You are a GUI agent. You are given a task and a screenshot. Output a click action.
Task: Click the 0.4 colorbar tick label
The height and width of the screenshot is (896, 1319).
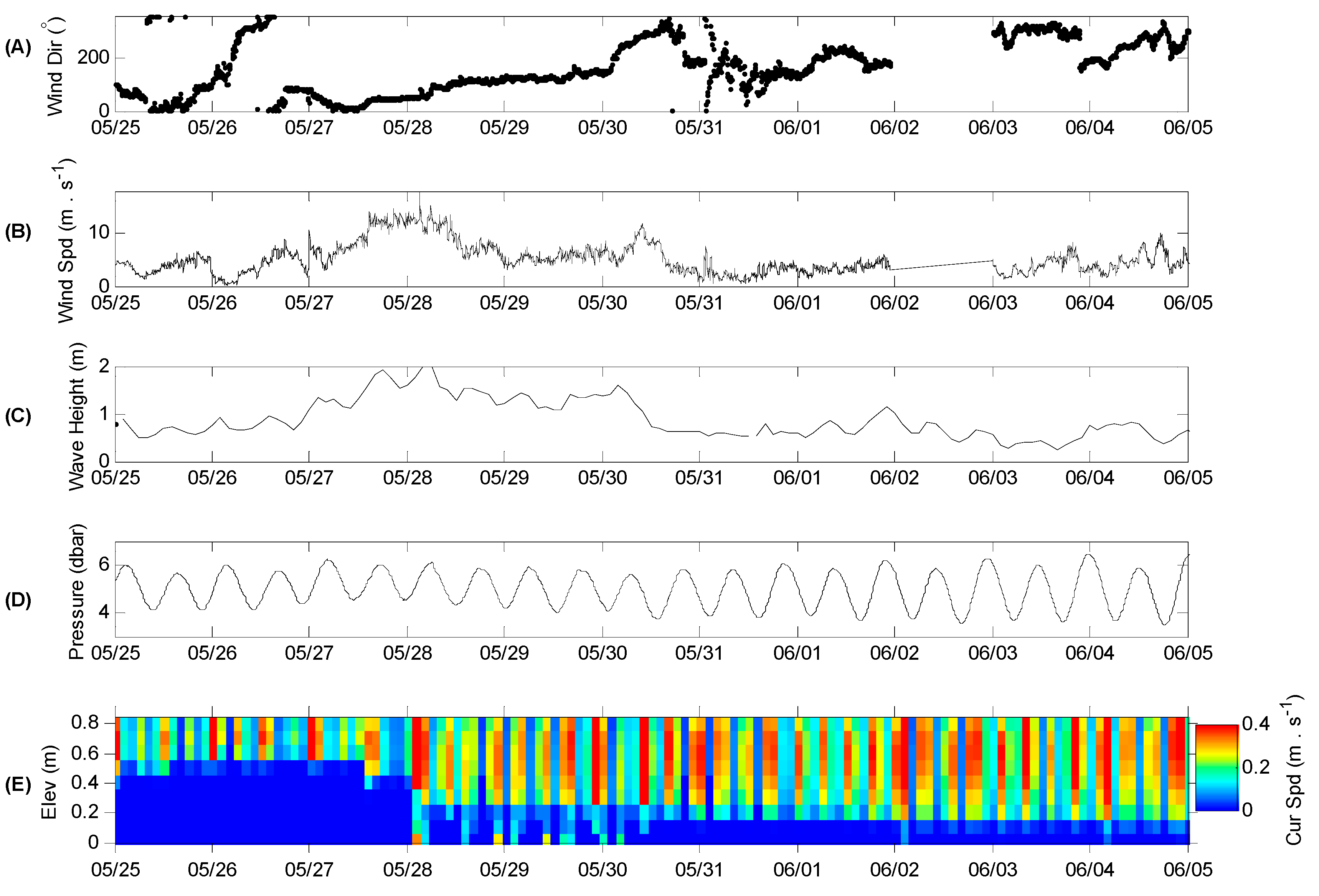pyautogui.click(x=1255, y=724)
